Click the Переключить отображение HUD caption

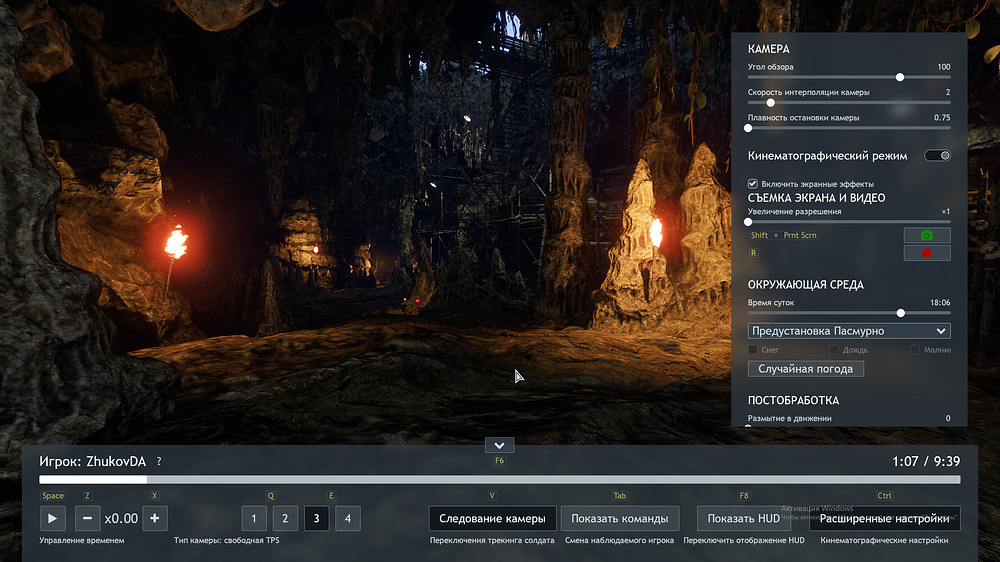point(744,540)
